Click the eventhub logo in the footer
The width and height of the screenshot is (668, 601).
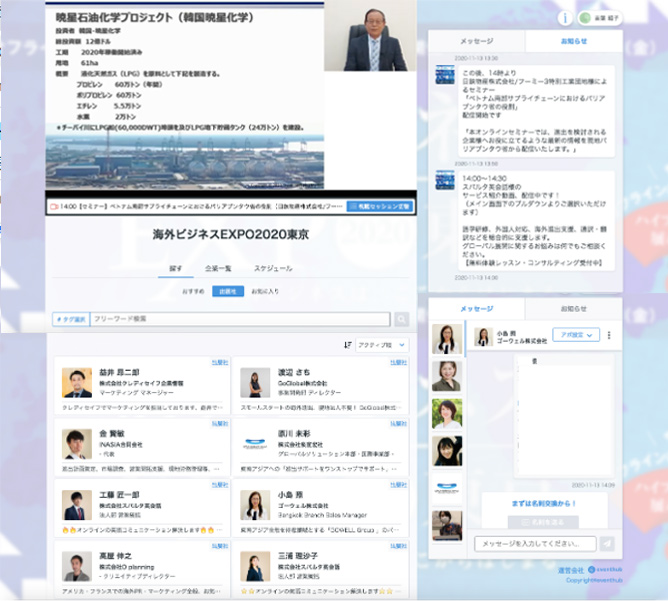tap(605, 569)
